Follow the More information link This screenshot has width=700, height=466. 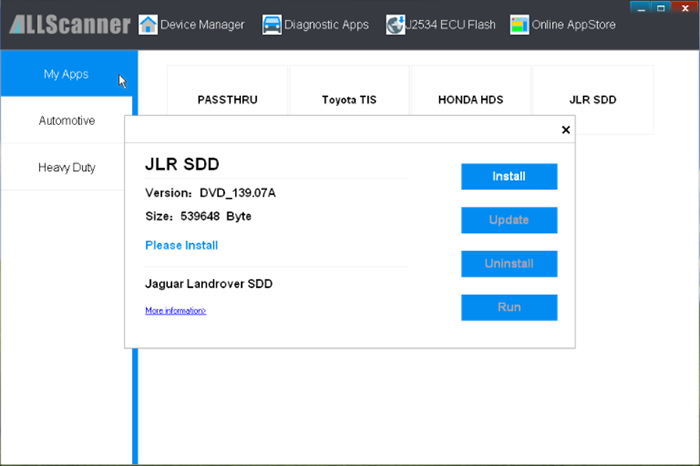point(175,311)
